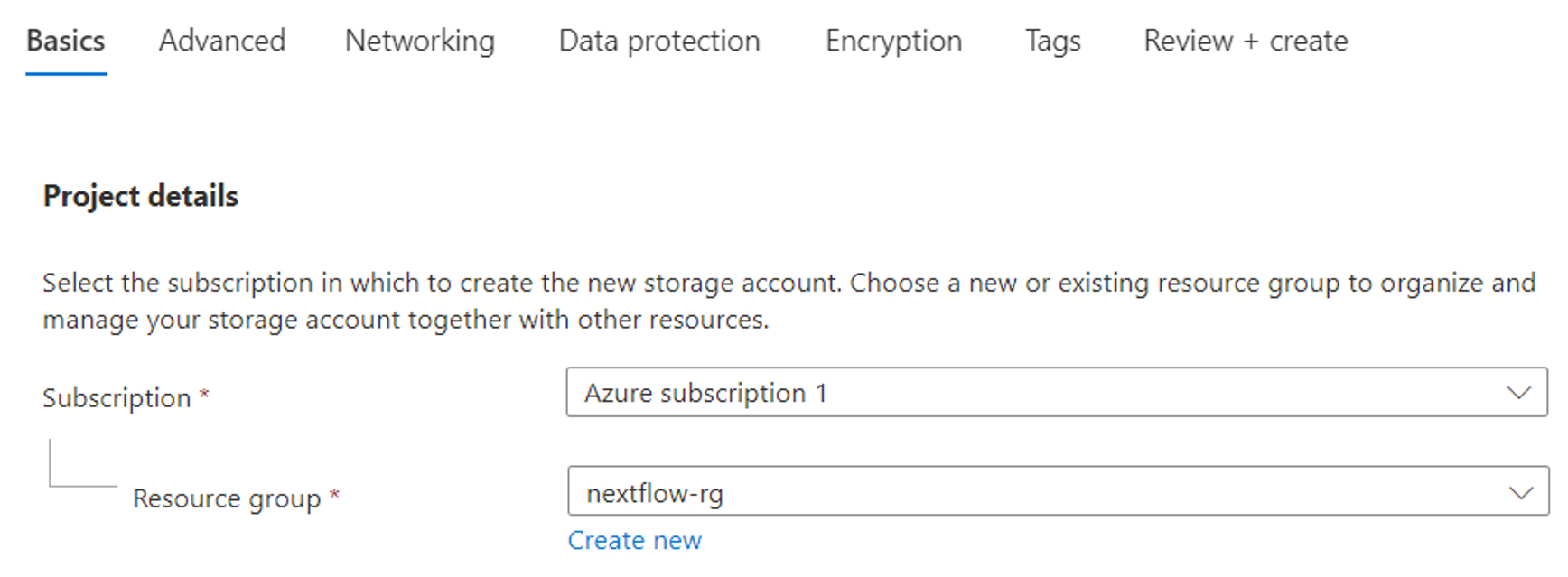
Task: Click the Subscription dropdown chevron arrow
Action: point(1518,393)
